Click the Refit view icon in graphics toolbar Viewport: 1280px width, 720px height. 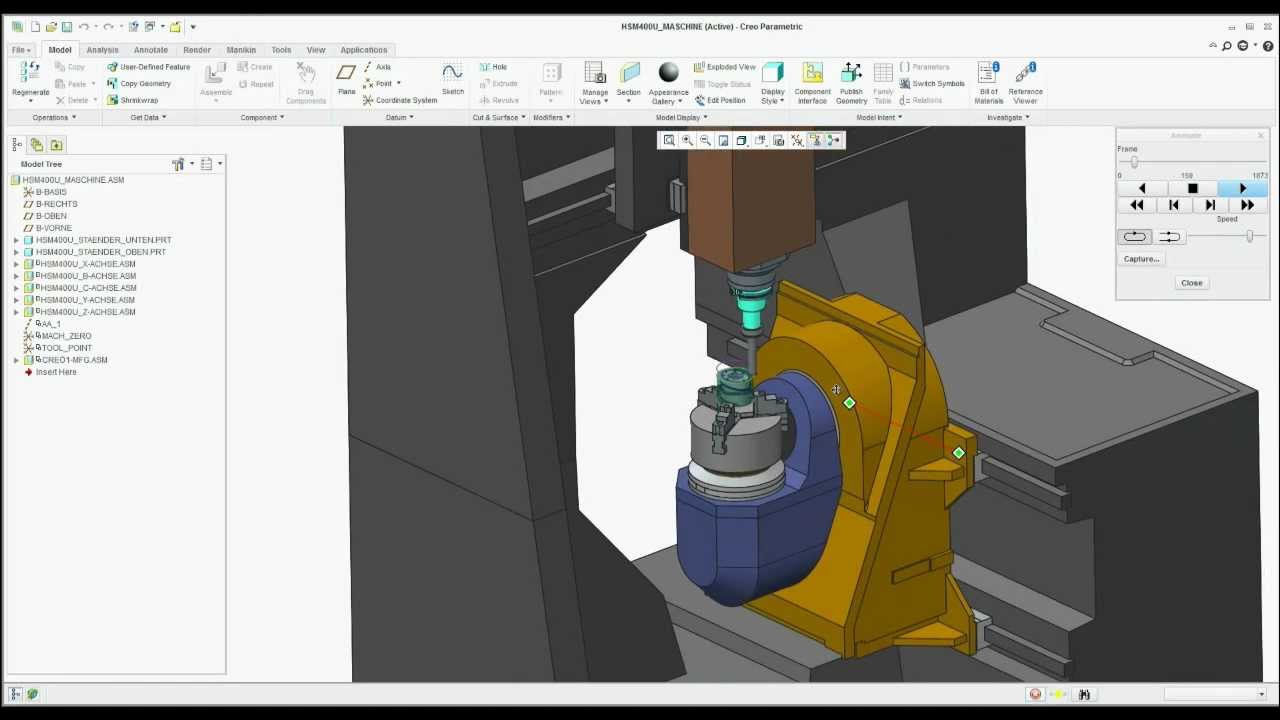(669, 141)
